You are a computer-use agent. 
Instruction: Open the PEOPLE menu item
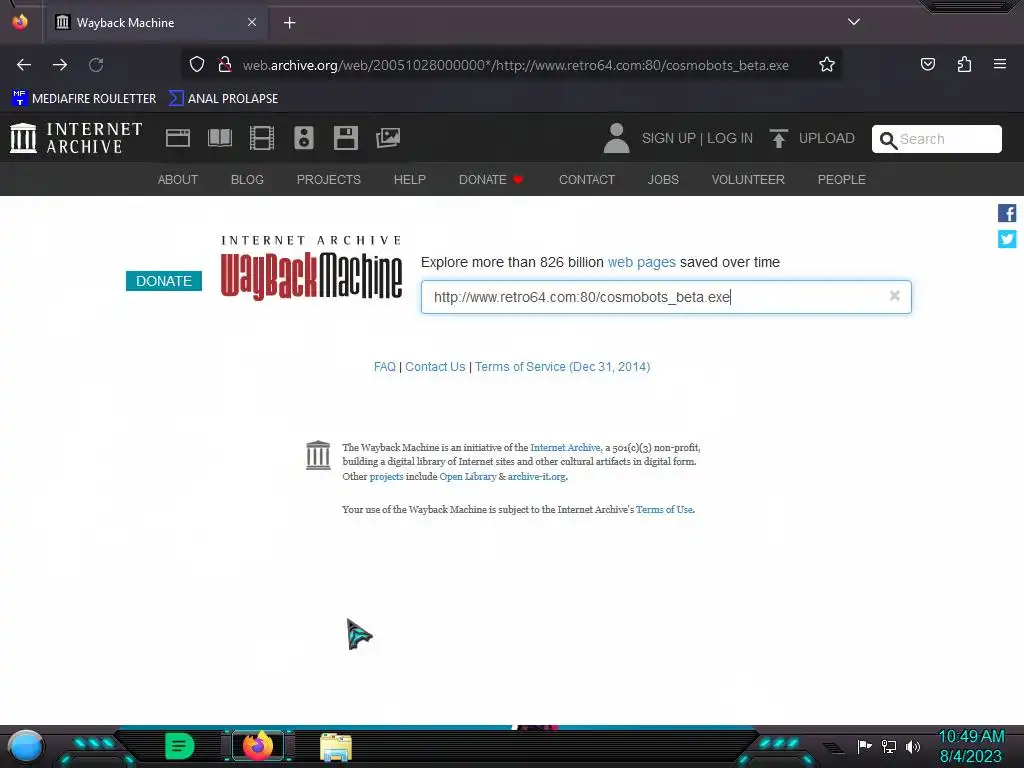[x=841, y=180]
